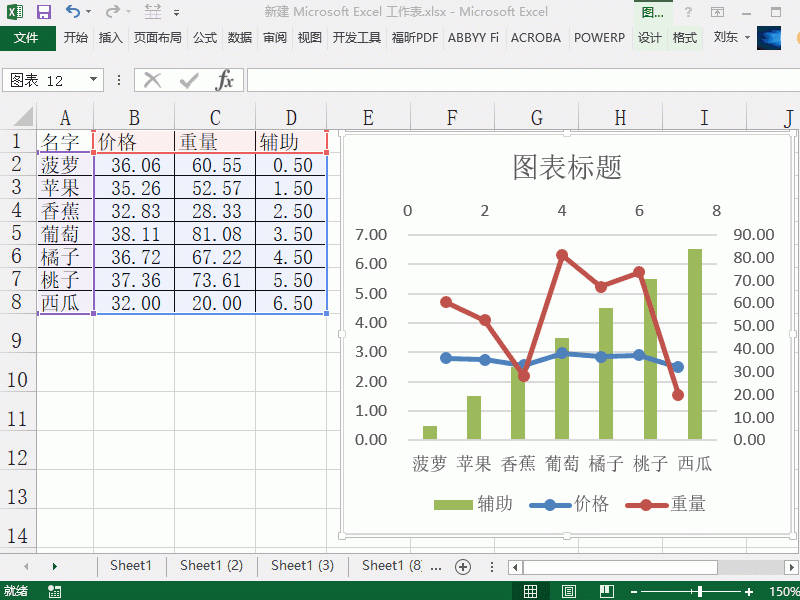Image resolution: width=800 pixels, height=600 pixels.
Task: Toggle macro recording in the status bar
Action: click(x=53, y=590)
